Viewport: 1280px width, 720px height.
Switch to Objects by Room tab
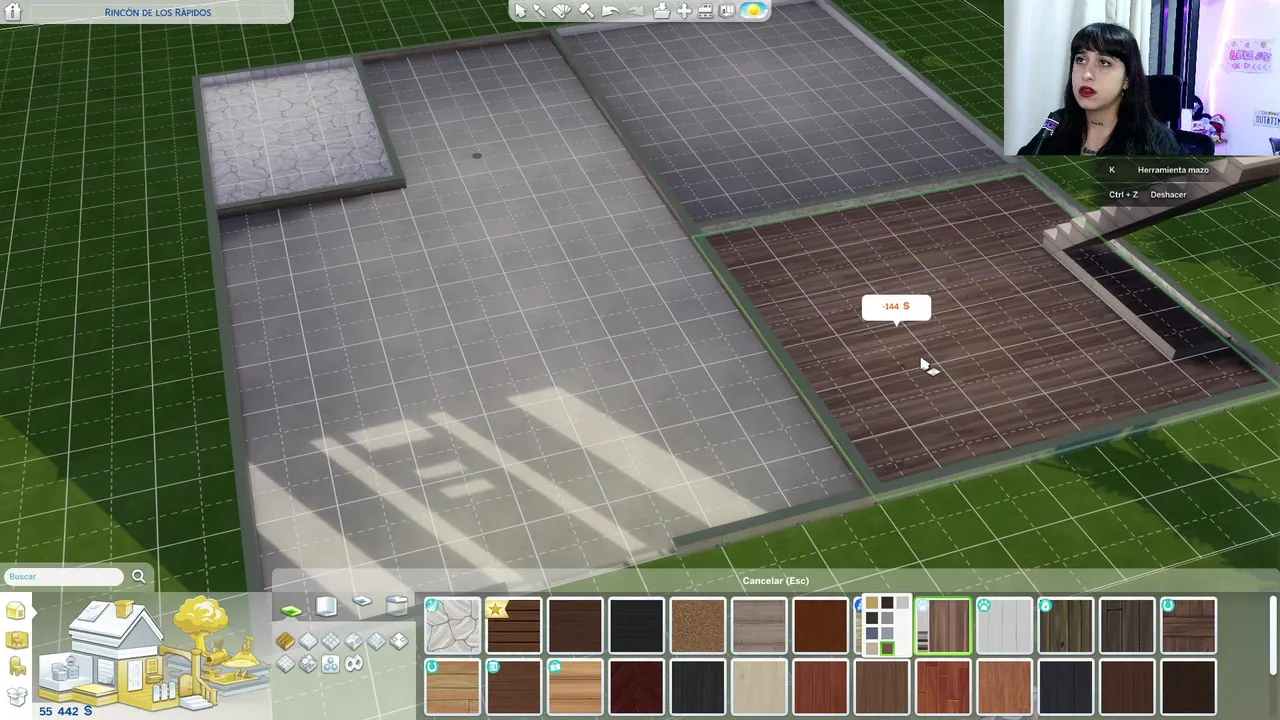[16, 641]
